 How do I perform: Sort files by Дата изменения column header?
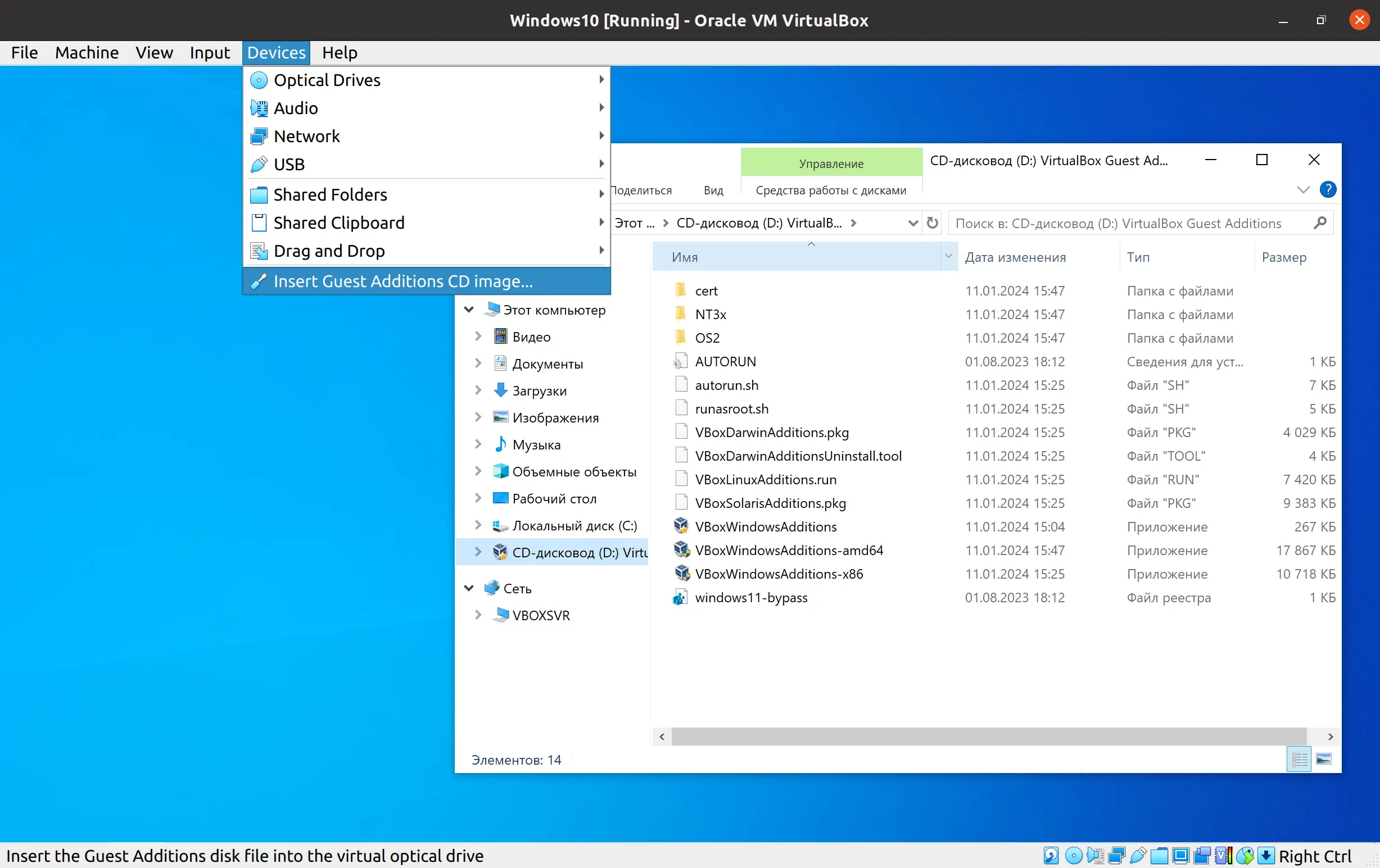pos(1015,257)
